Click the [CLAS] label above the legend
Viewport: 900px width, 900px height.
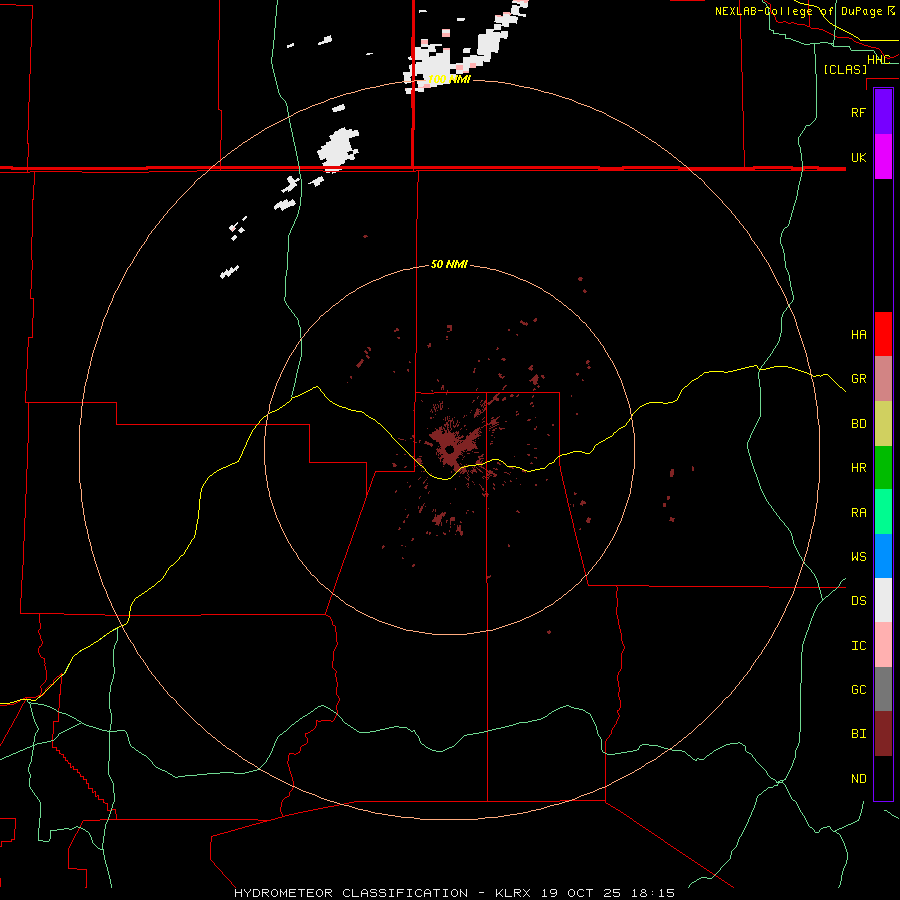click(845, 69)
